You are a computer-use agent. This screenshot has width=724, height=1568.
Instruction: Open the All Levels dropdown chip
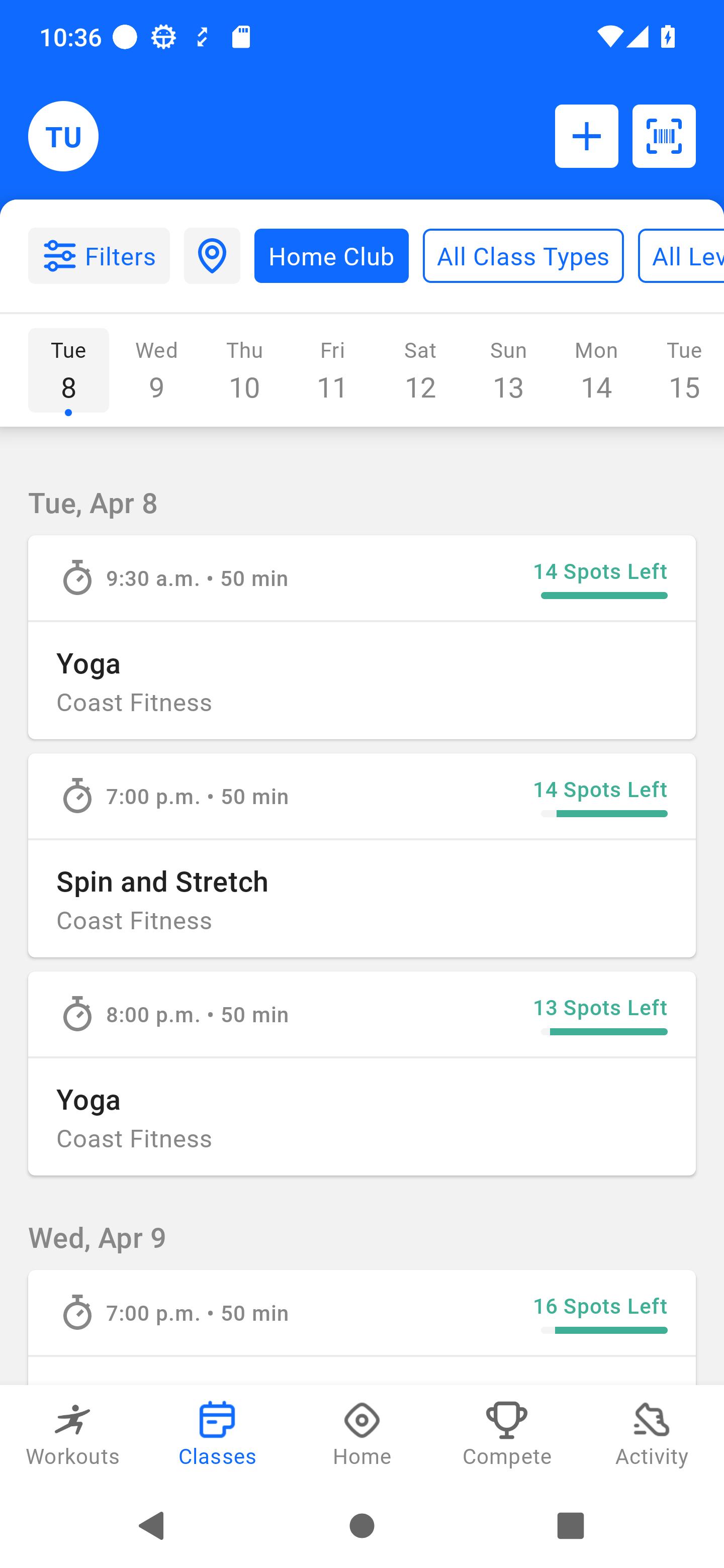[x=681, y=256]
